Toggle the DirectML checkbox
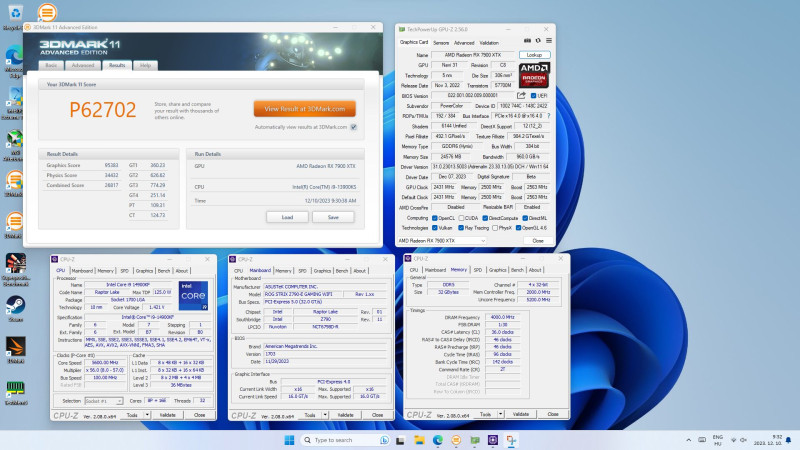The width and height of the screenshot is (800, 450). tap(525, 218)
